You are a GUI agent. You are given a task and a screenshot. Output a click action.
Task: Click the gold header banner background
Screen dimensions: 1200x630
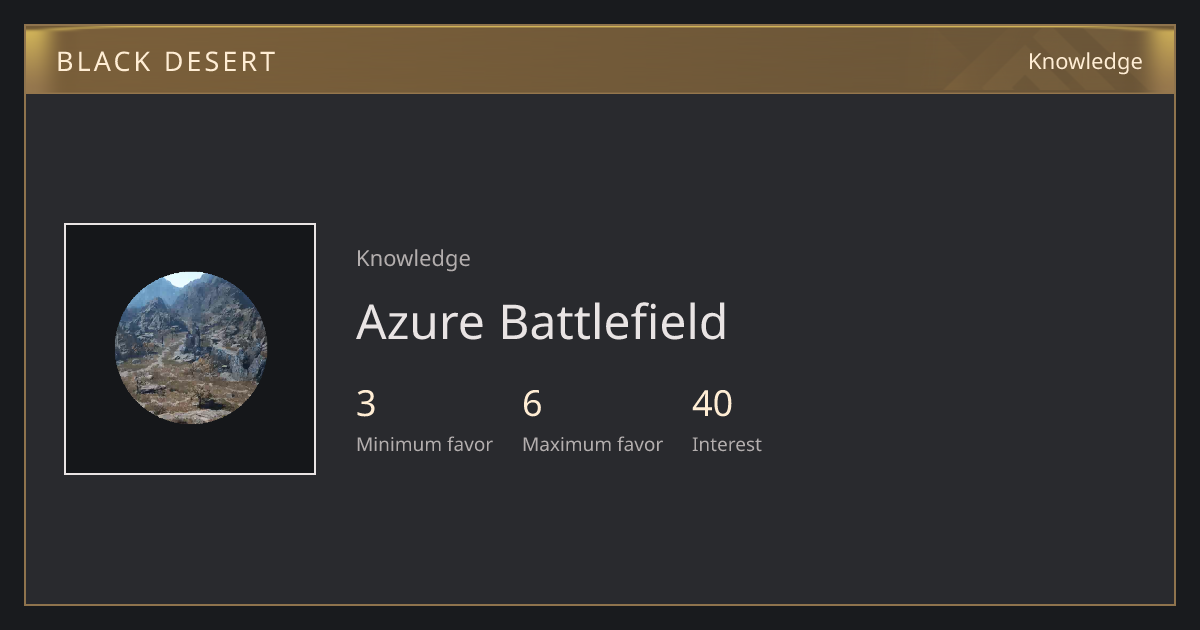pyautogui.click(x=600, y=60)
